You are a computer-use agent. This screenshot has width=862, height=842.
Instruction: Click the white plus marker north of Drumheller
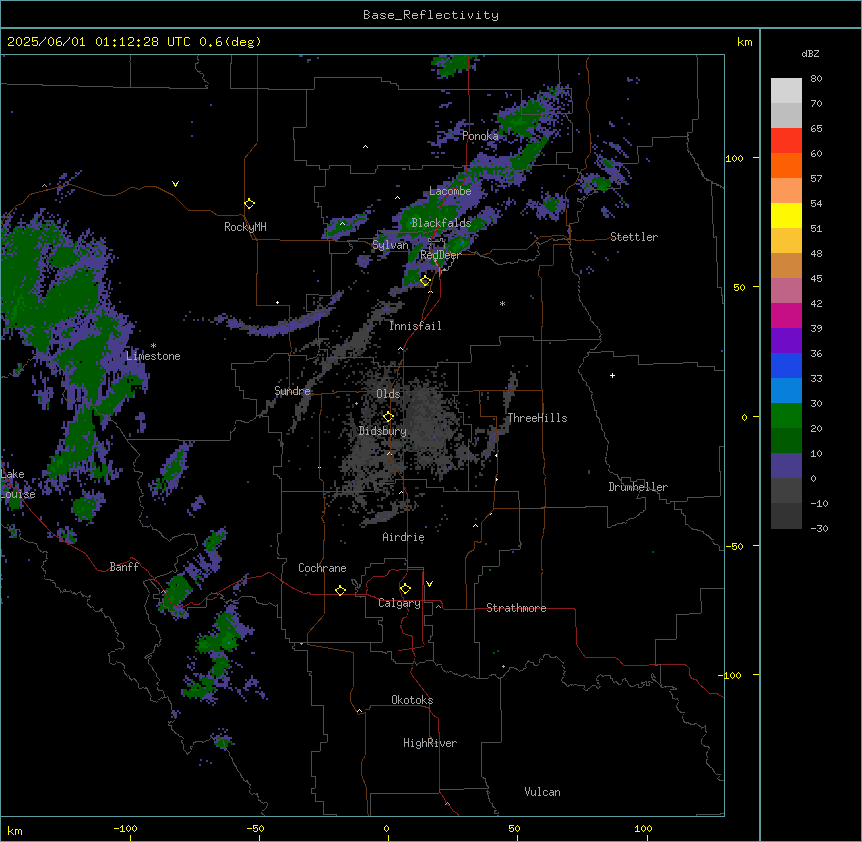point(612,375)
